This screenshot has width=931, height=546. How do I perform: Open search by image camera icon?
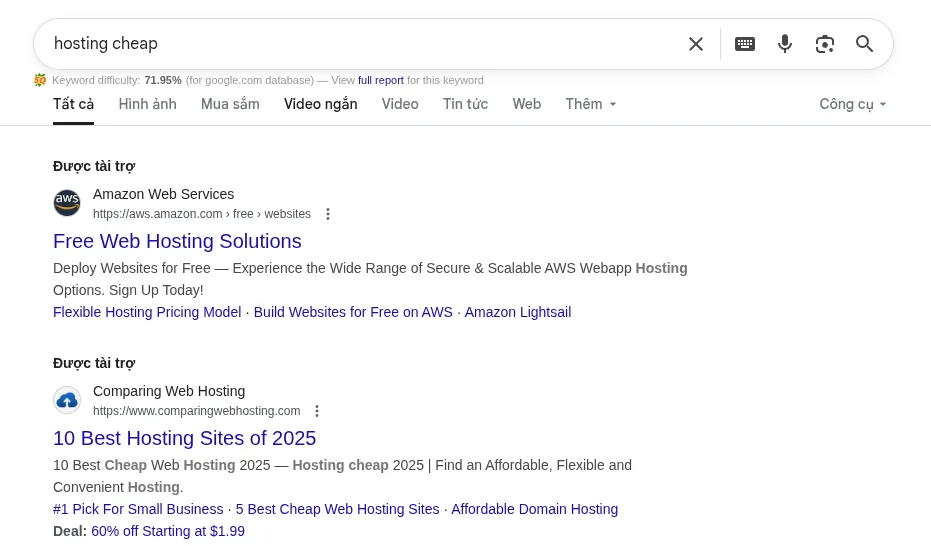pyautogui.click(x=825, y=44)
